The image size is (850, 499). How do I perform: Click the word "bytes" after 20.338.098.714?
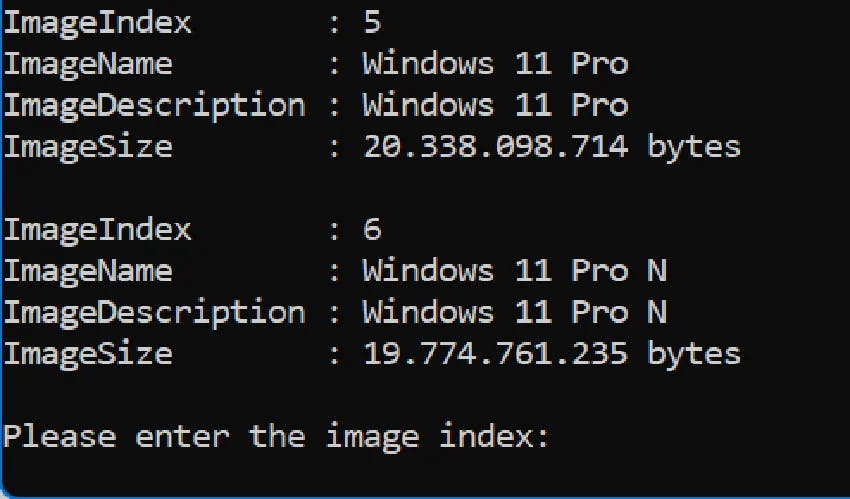point(694,147)
